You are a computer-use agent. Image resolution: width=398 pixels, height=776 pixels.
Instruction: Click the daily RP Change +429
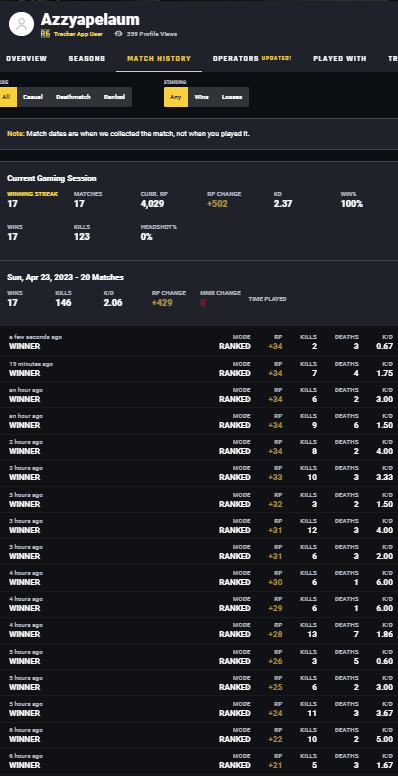(x=162, y=302)
